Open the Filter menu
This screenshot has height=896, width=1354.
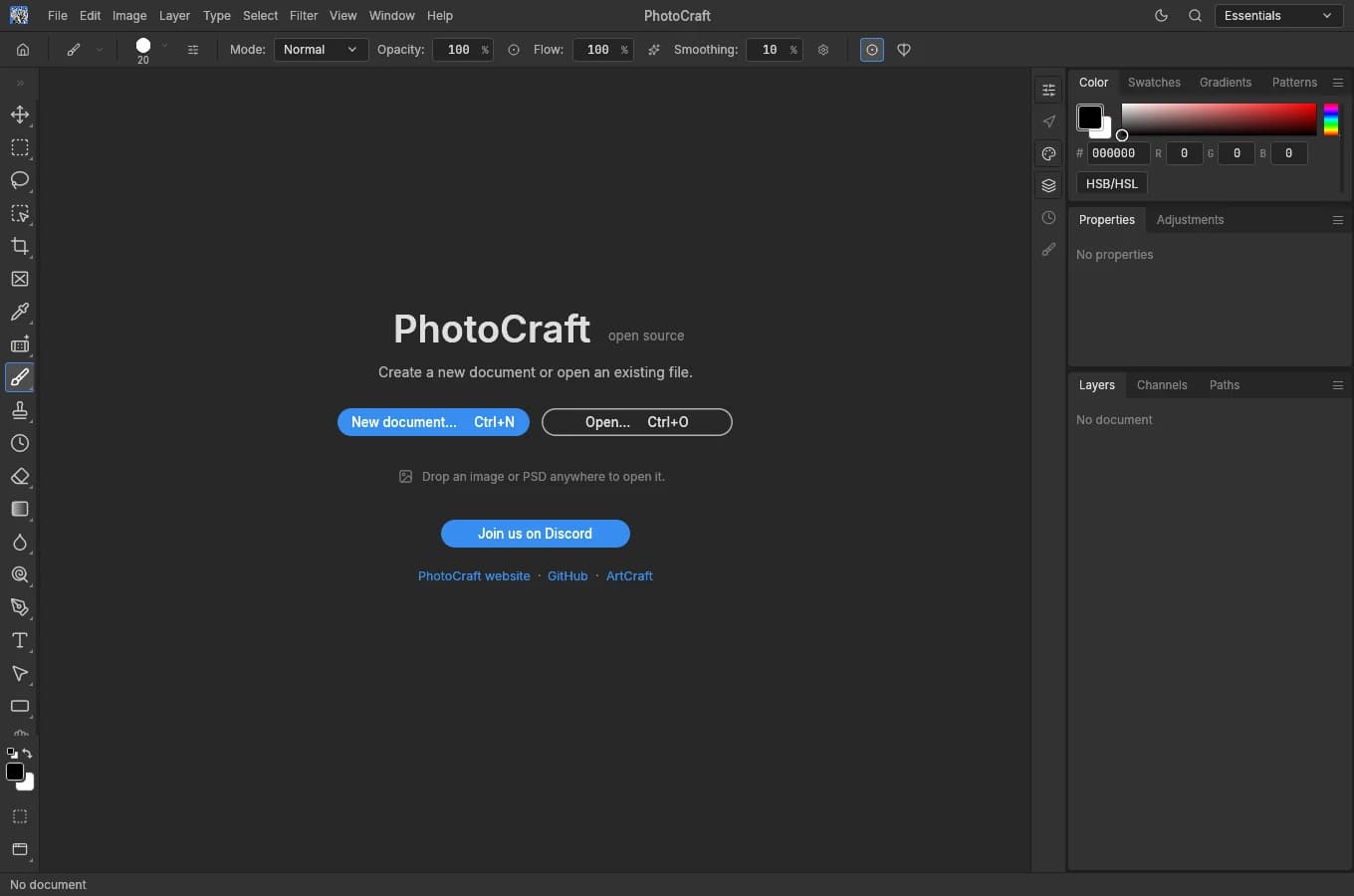304,16
